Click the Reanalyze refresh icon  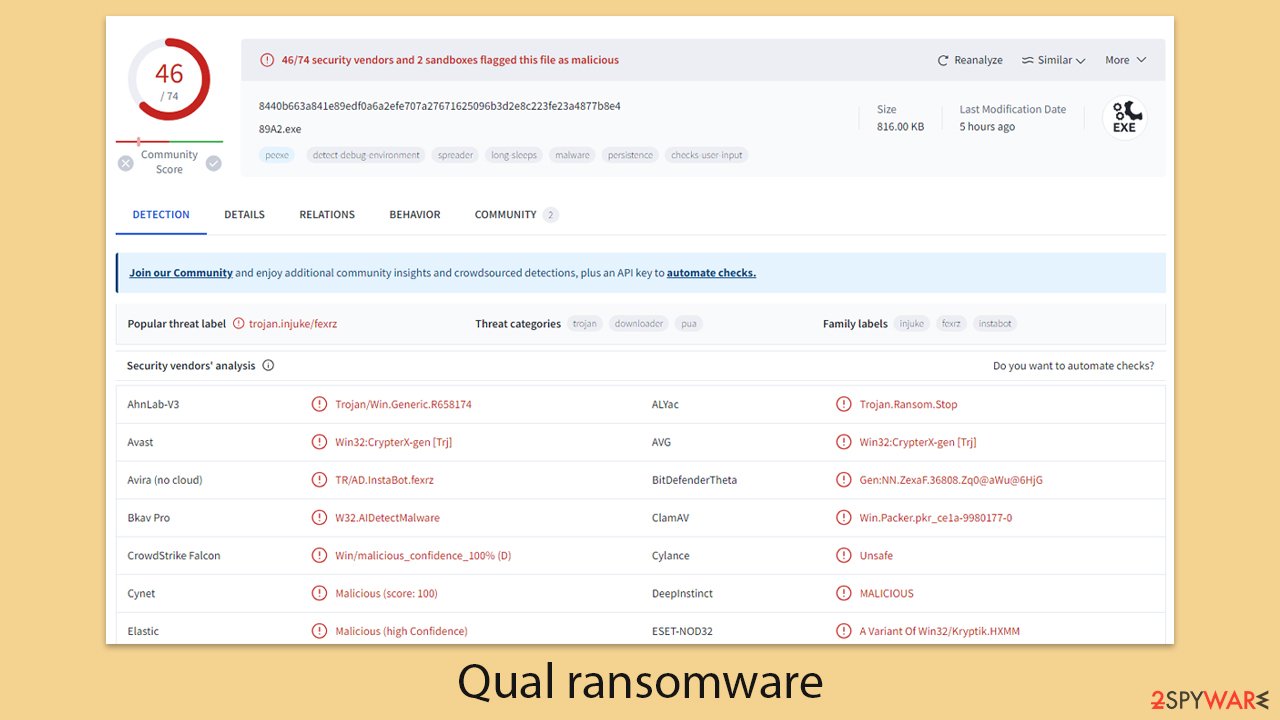click(x=941, y=60)
